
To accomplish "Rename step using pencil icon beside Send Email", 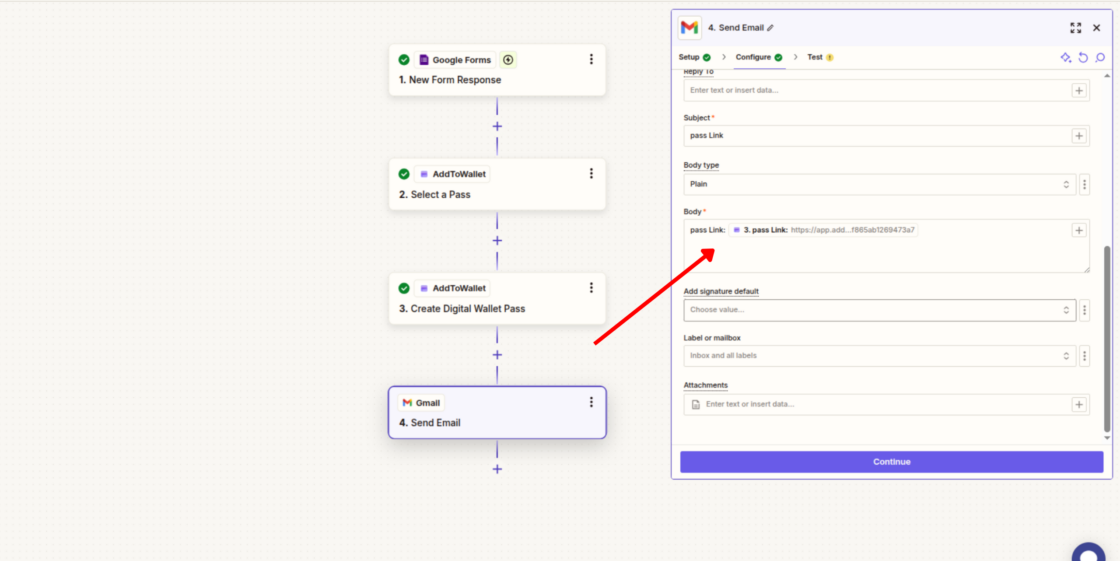I will pos(770,28).
